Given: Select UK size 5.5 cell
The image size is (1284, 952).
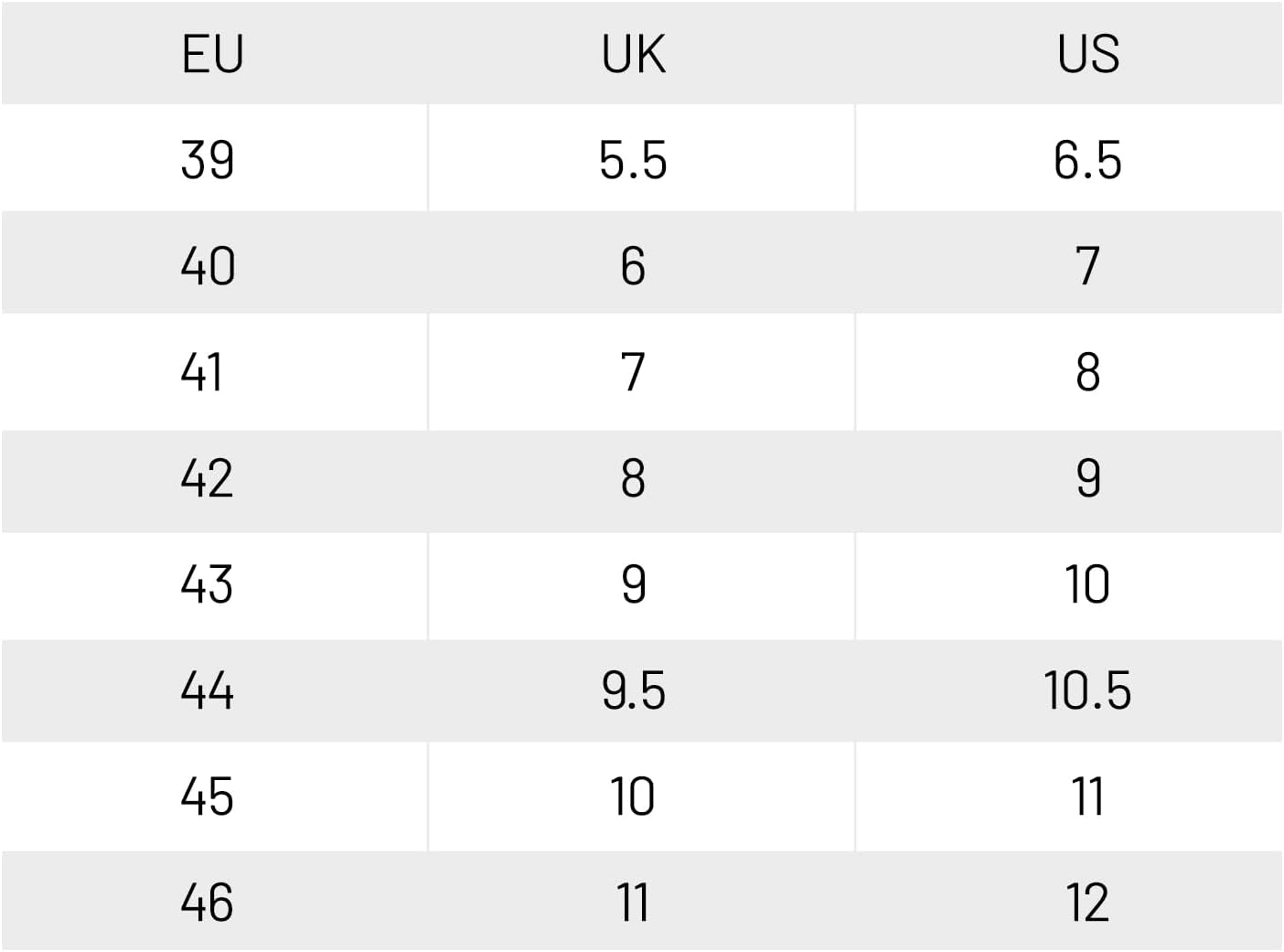Looking at the screenshot, I should 633,160.
